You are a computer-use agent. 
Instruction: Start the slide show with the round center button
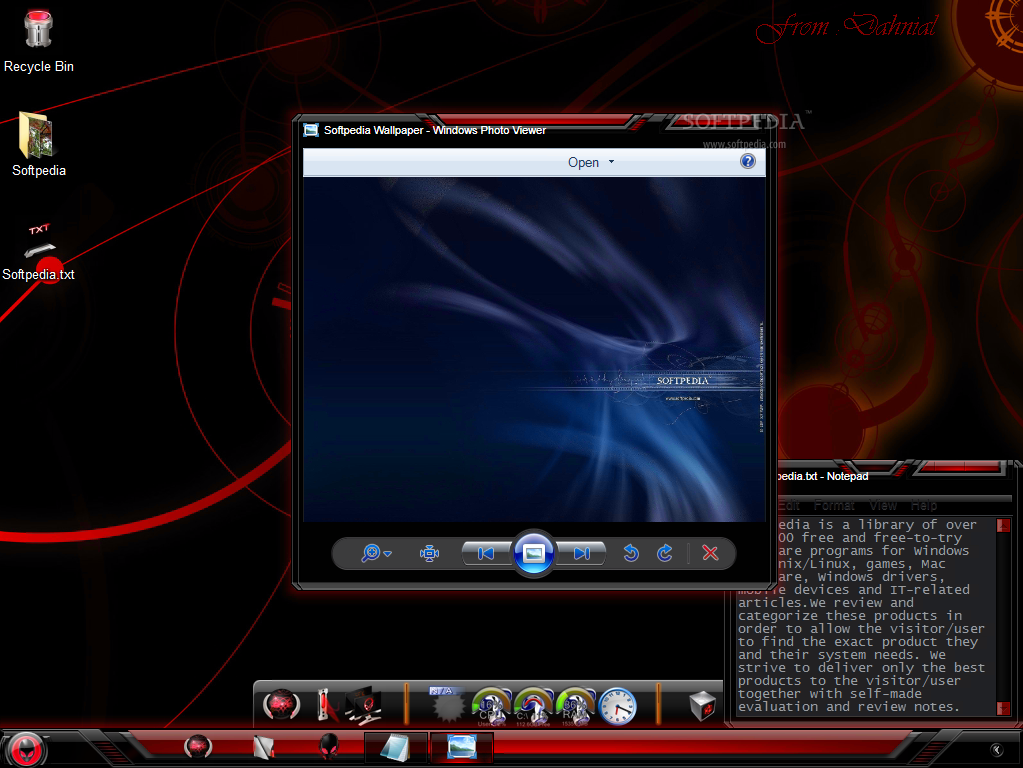click(x=534, y=553)
